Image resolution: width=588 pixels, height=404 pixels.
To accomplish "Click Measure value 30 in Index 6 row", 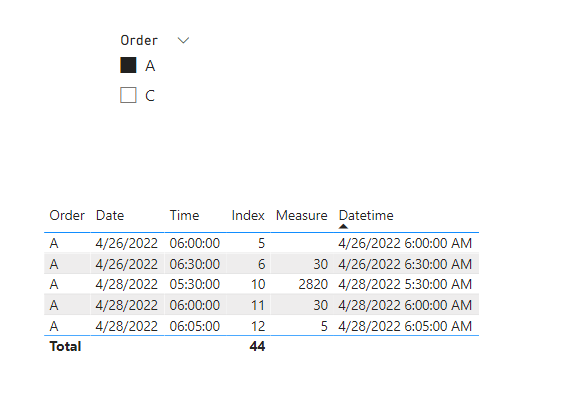I will [321, 264].
